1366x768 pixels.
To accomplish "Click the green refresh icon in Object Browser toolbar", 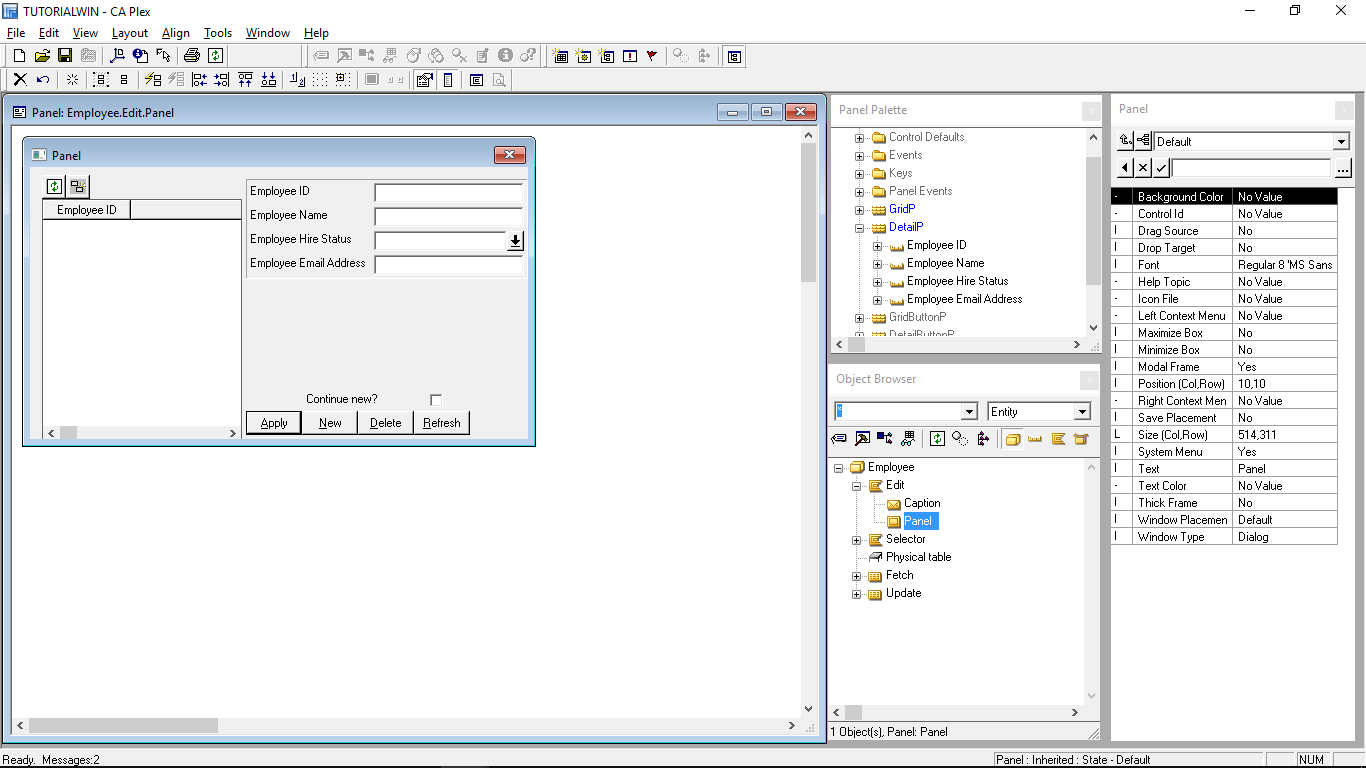I will [x=937, y=438].
